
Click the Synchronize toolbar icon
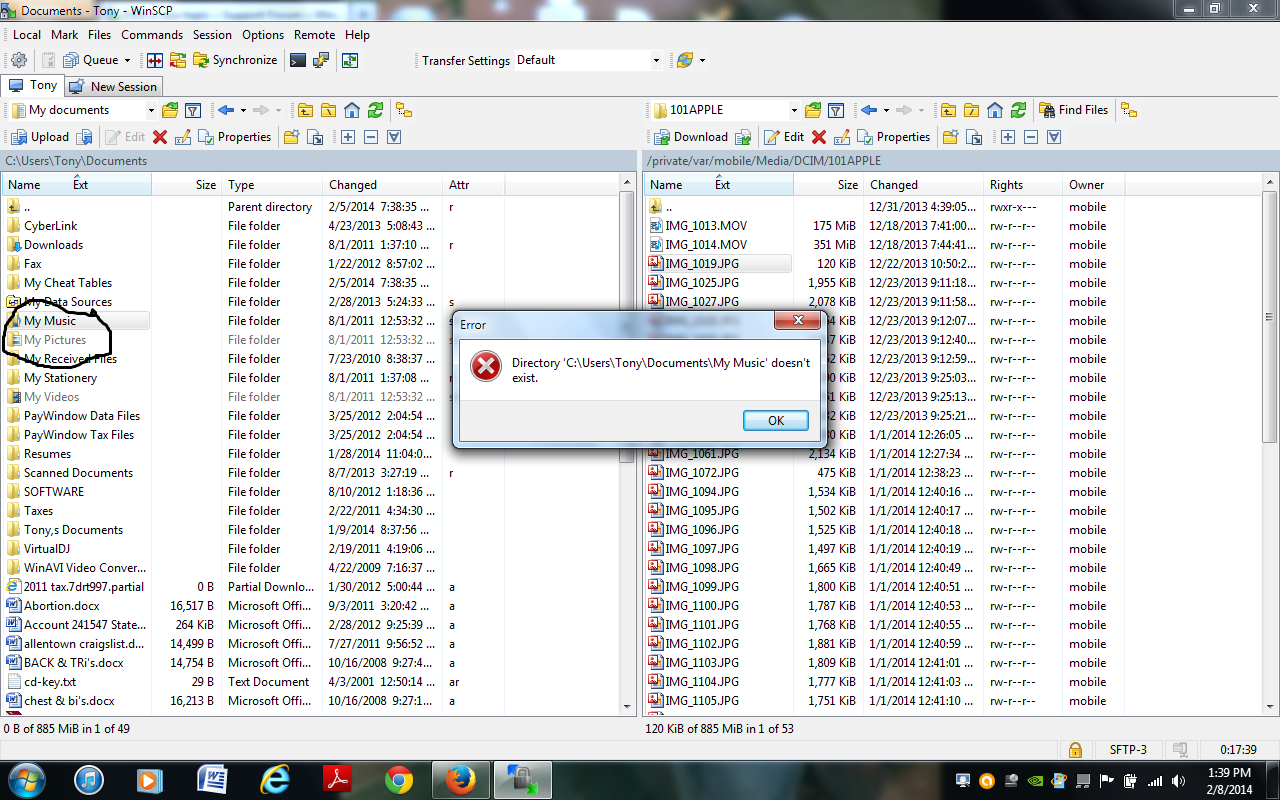tap(235, 59)
